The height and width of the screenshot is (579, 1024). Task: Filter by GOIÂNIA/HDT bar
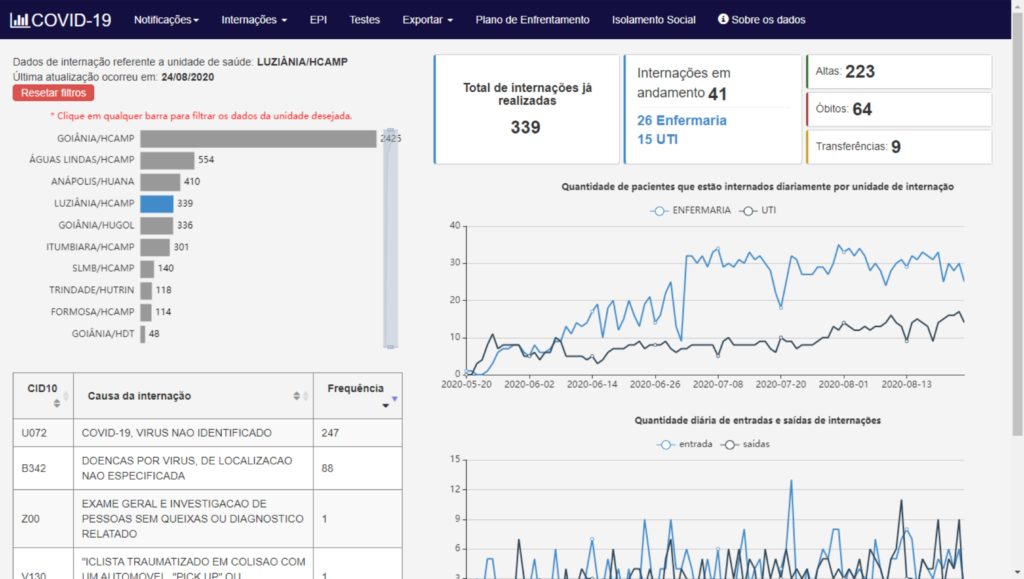point(142,334)
